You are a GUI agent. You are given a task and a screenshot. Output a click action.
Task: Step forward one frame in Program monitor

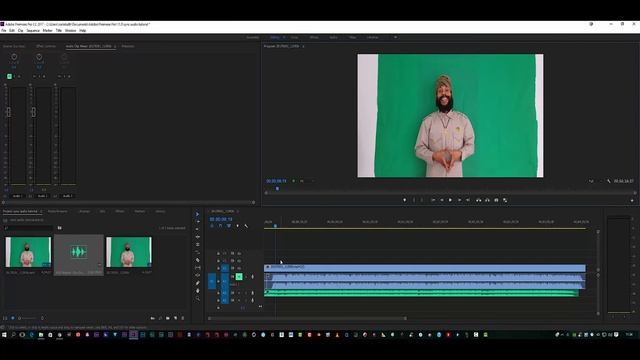[x=459, y=200]
